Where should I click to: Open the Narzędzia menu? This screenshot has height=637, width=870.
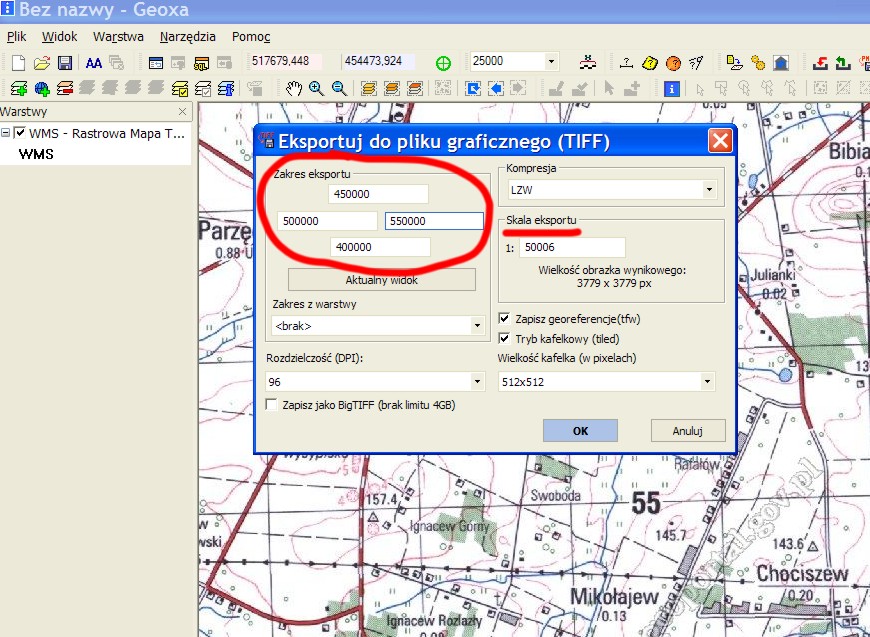[187, 37]
